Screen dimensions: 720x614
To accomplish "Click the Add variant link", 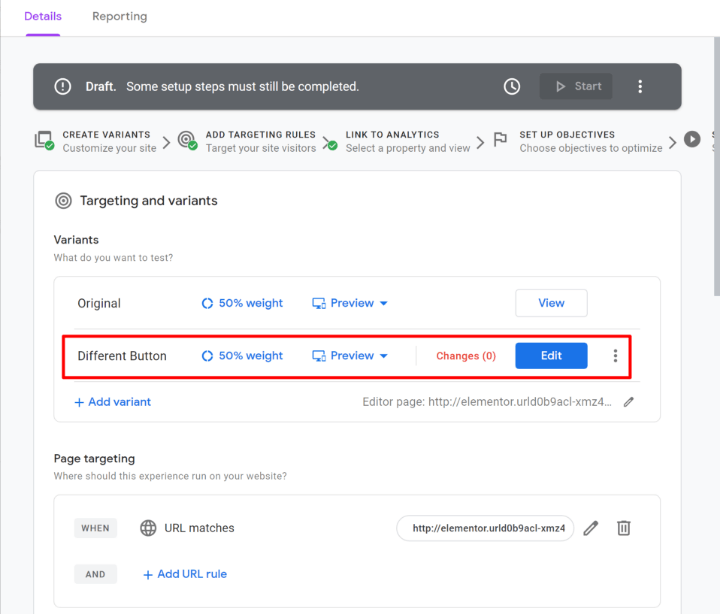I will (x=113, y=402).
